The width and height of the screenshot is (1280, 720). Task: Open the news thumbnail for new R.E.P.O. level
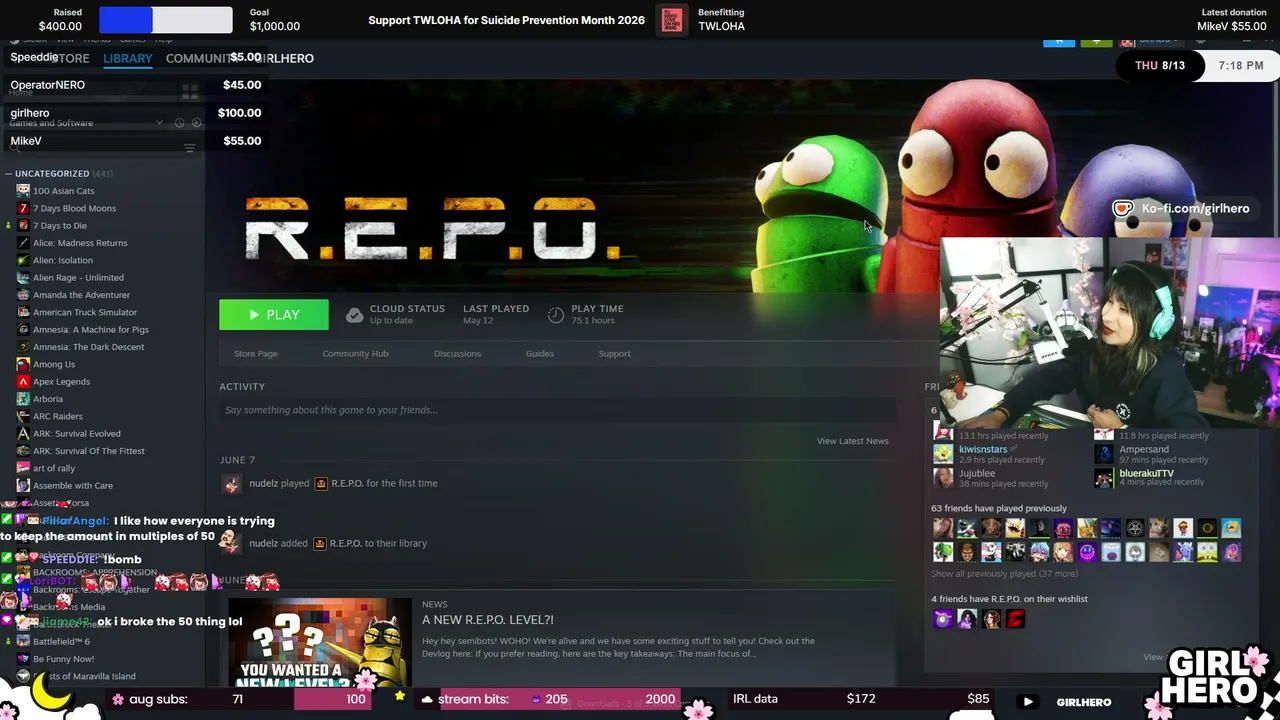pos(320,642)
